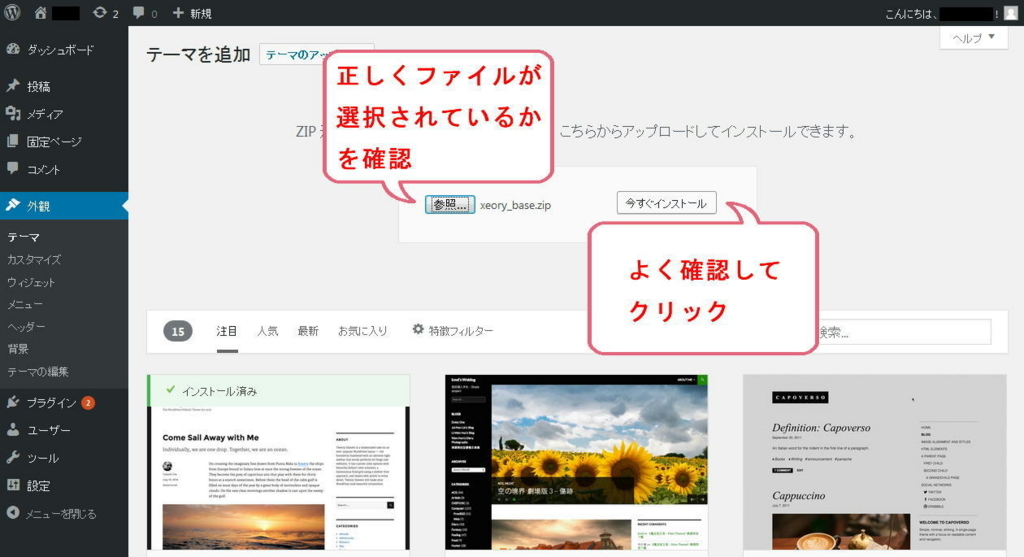1024x557 pixels.
Task: Click the 新規 plus icon
Action: point(178,12)
